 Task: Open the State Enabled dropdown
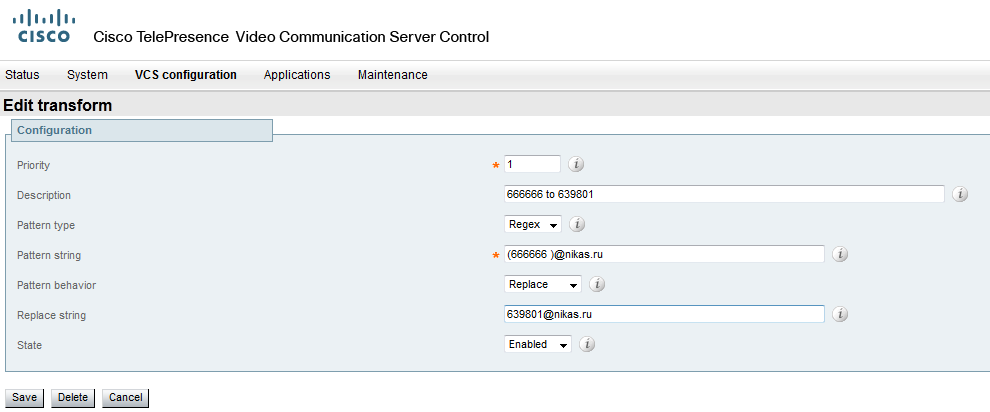point(538,344)
